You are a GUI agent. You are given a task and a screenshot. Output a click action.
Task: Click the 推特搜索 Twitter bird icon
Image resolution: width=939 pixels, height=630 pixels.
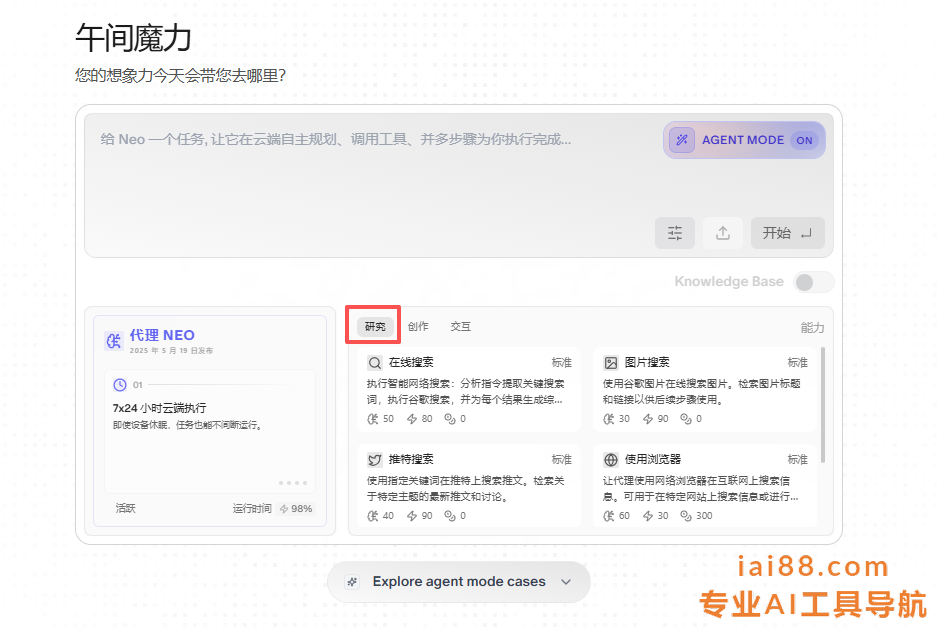pyautogui.click(x=375, y=460)
